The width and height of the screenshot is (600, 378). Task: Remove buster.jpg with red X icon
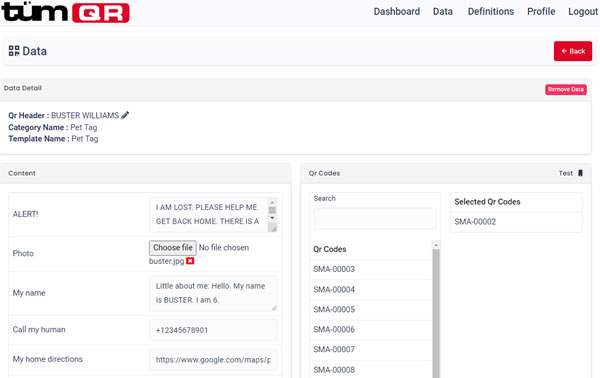click(190, 261)
